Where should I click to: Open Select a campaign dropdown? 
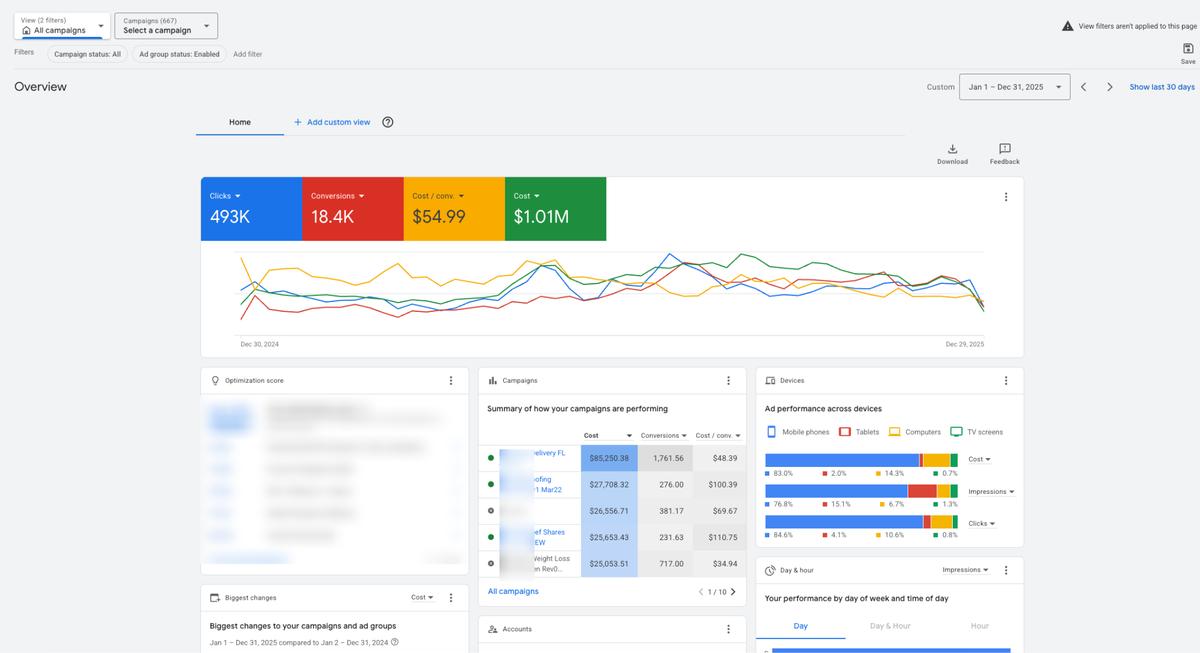166,26
